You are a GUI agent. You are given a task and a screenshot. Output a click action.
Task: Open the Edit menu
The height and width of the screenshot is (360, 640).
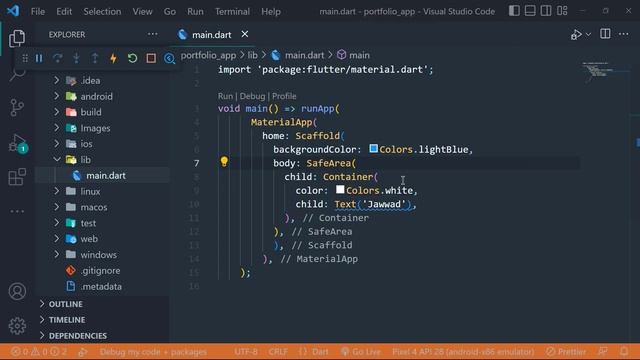(64, 11)
